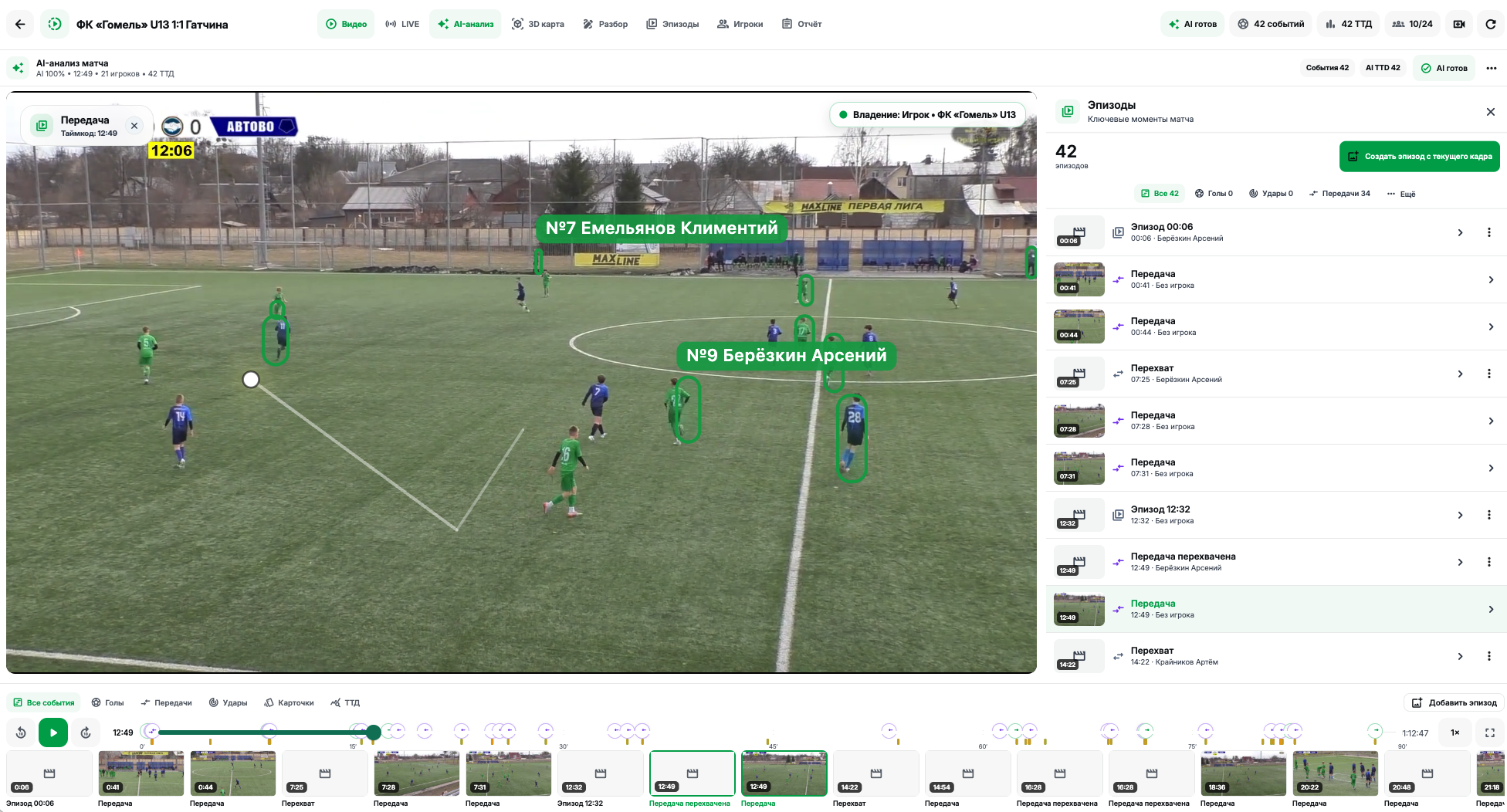
Task: Create episode from the current frame
Action: click(1419, 156)
